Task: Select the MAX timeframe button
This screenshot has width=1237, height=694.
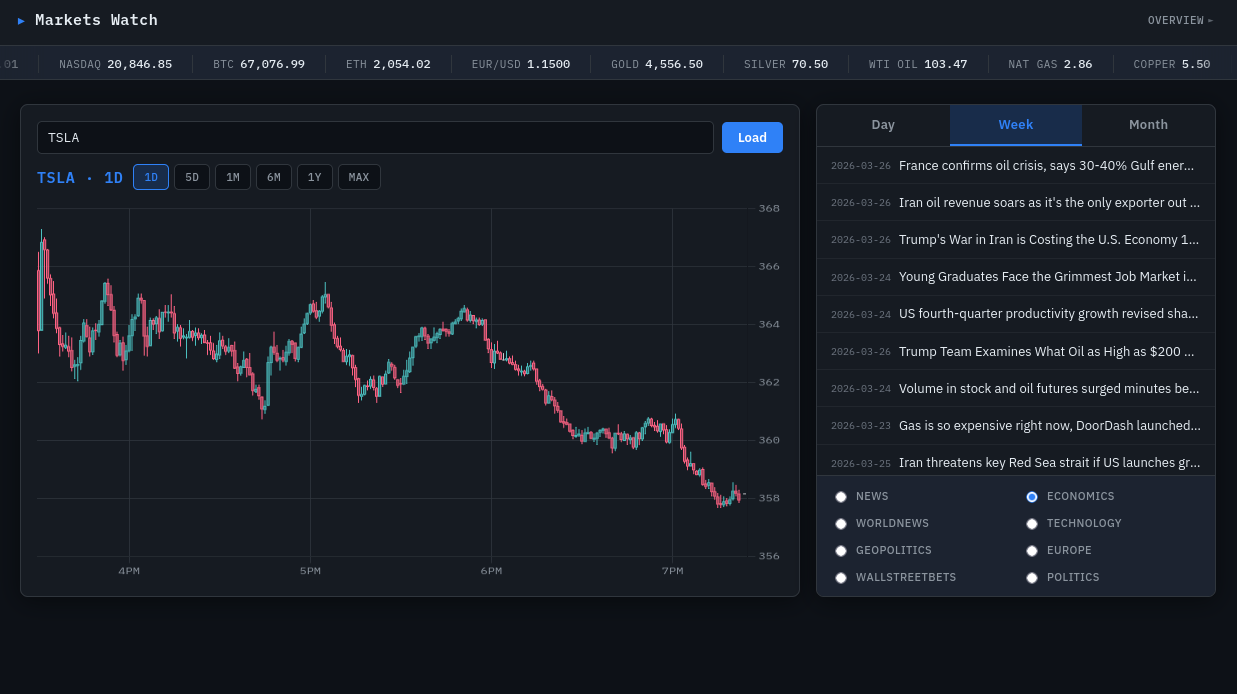Action: [x=359, y=177]
